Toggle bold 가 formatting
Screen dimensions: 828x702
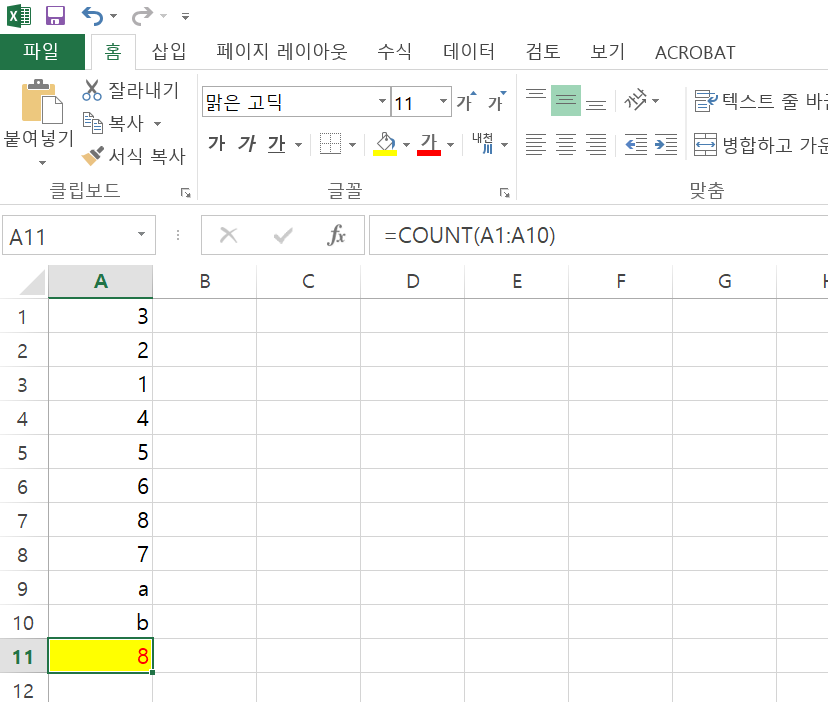coord(217,144)
